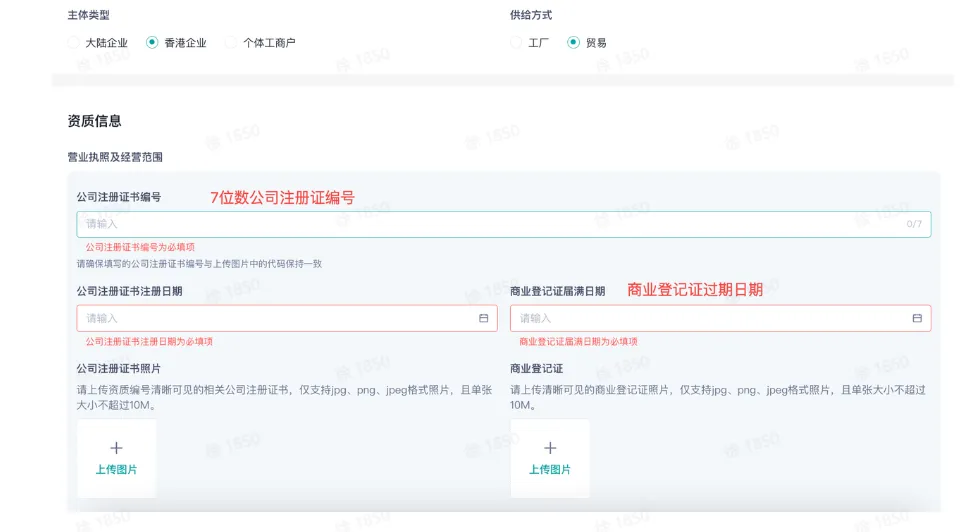
Task: Click hint text 请确保填写的公司注册证书编号
Action: coord(199,264)
